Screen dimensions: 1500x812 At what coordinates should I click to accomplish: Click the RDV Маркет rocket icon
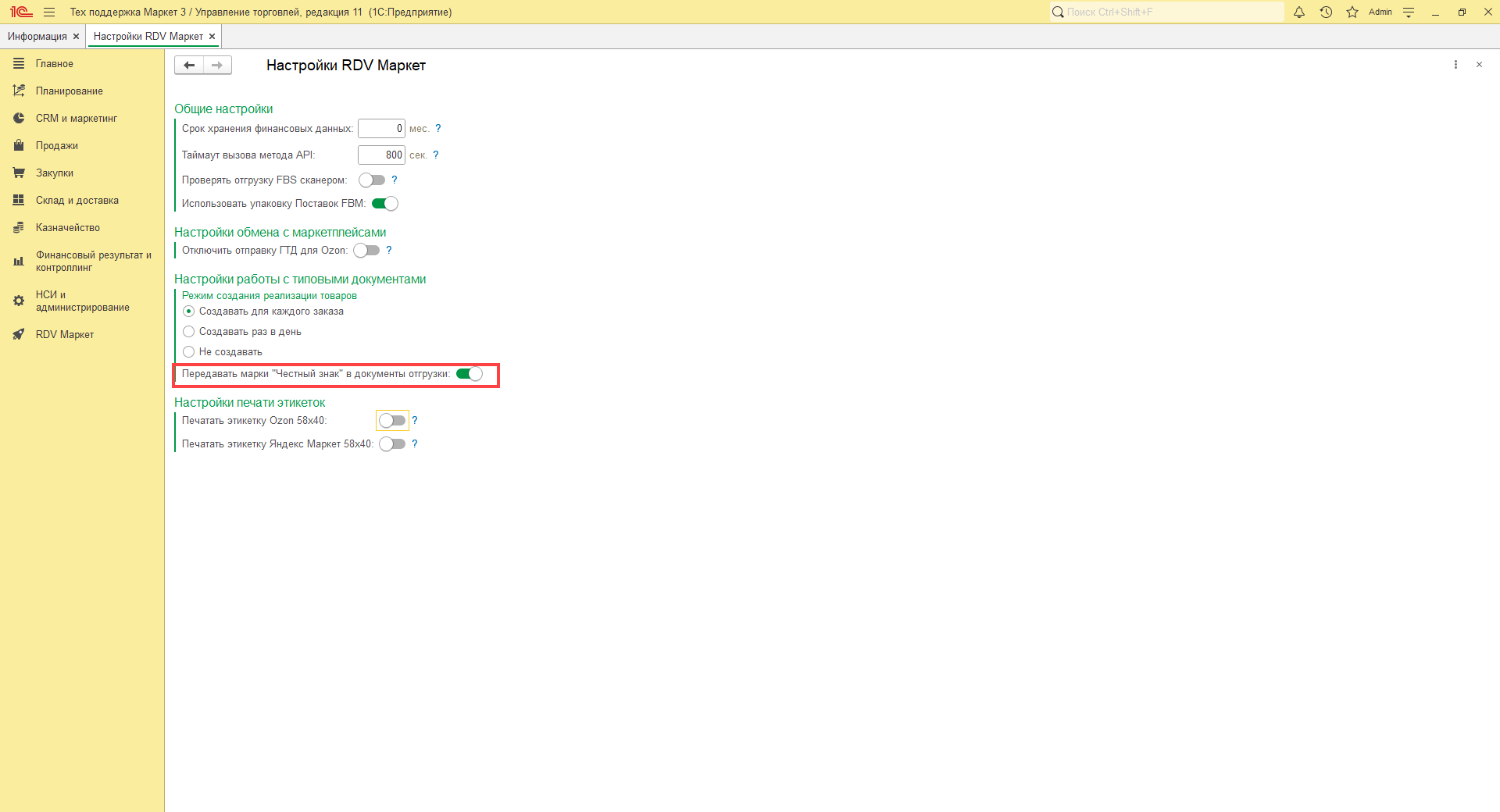point(19,334)
